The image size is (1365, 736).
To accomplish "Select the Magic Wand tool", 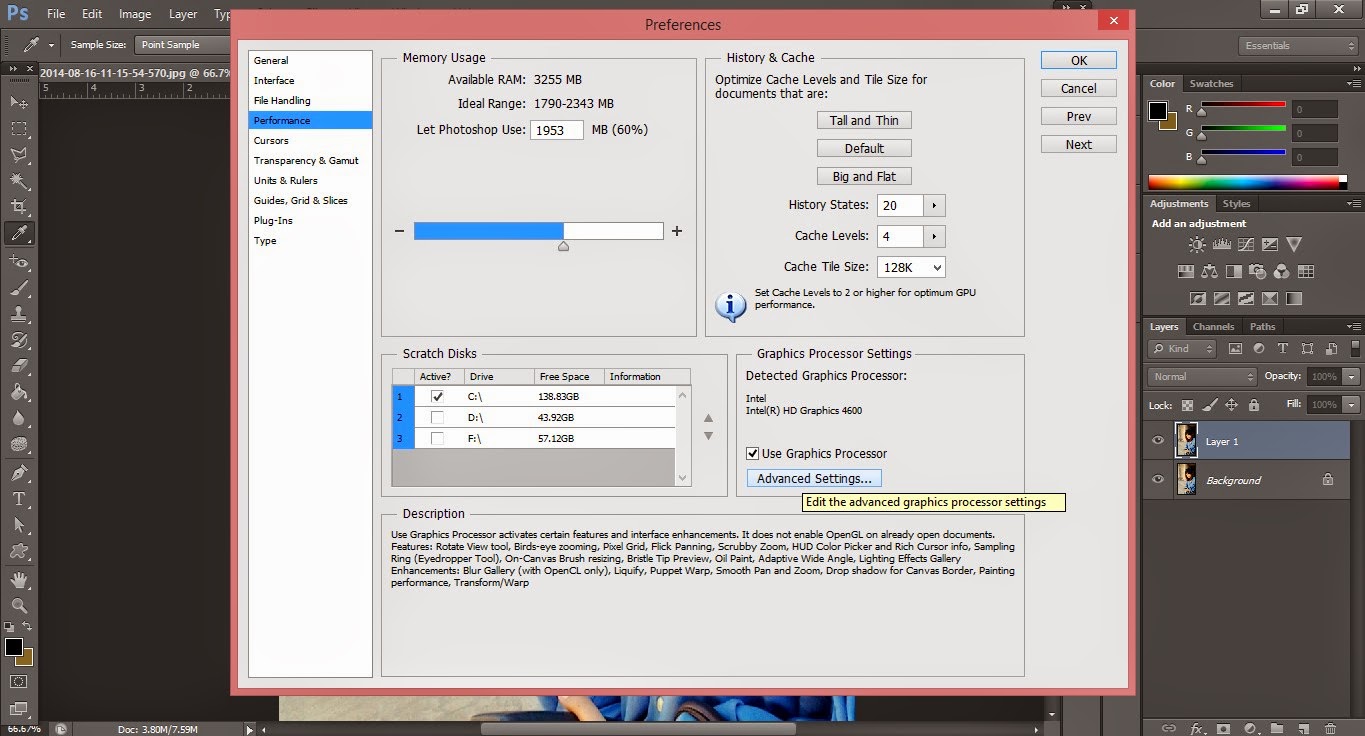I will tap(18, 181).
